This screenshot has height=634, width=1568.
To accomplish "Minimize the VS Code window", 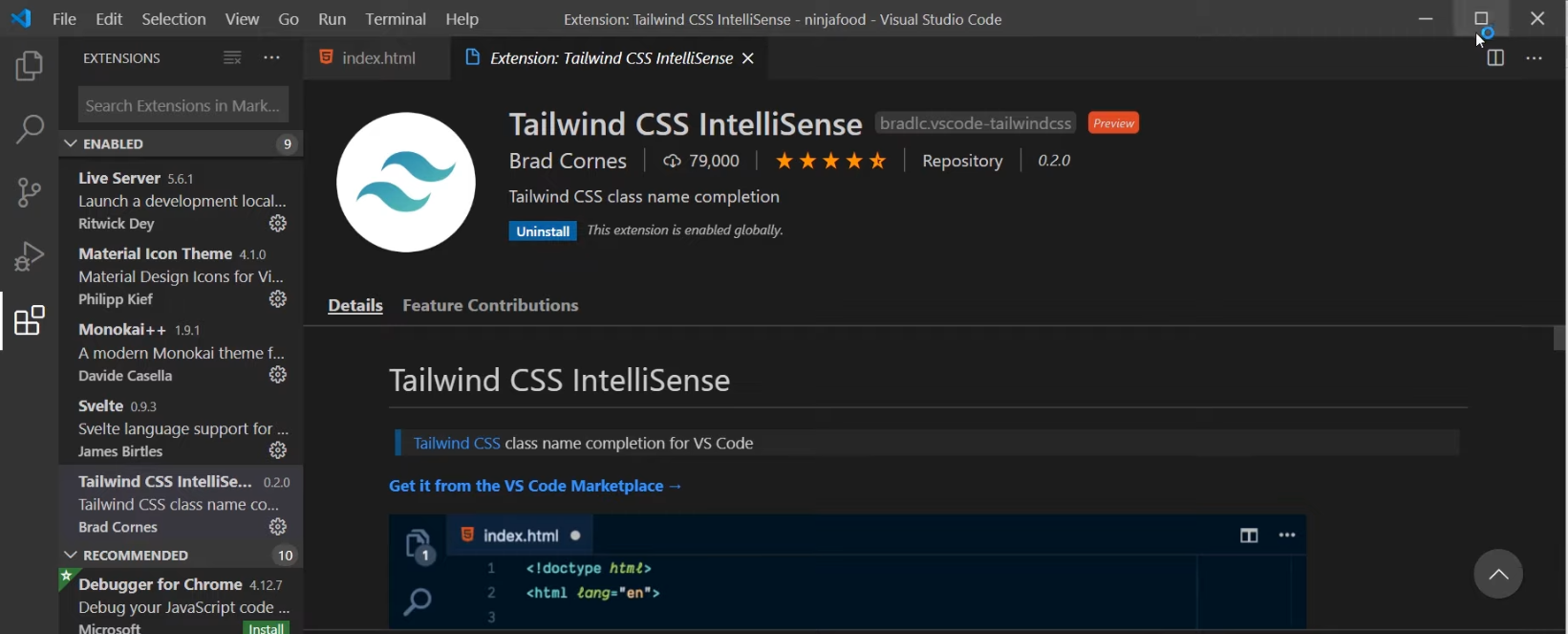I will tap(1426, 18).
